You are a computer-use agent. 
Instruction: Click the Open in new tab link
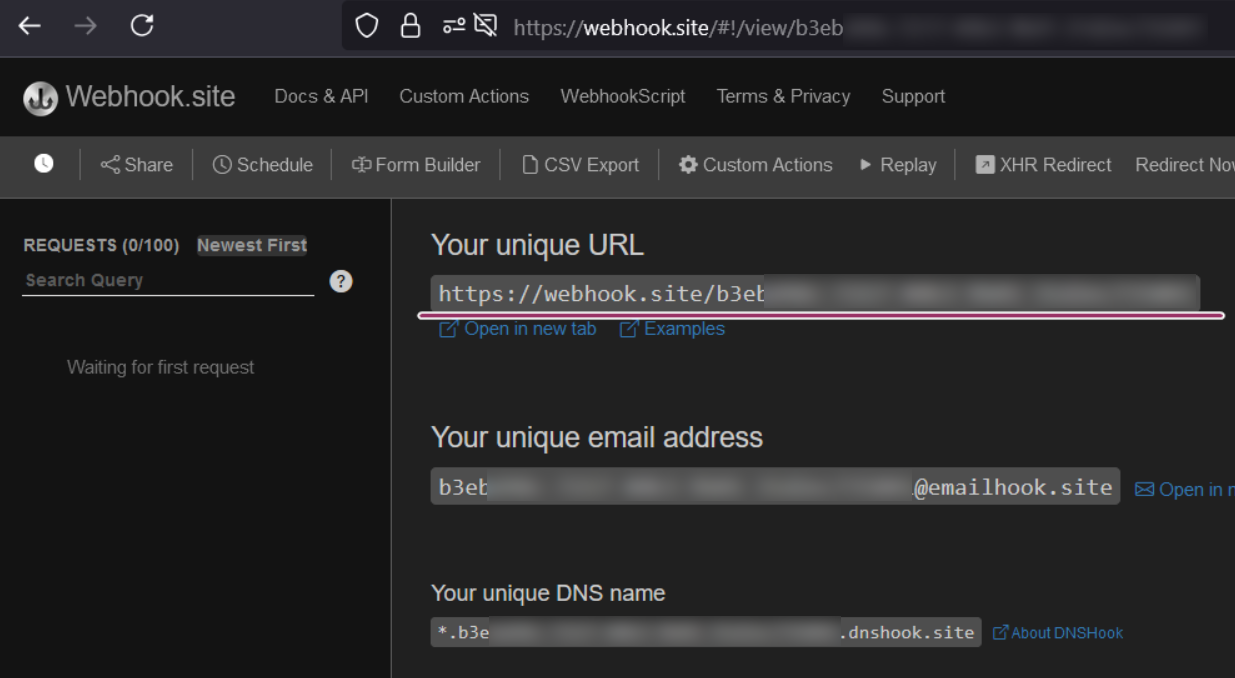[519, 329]
